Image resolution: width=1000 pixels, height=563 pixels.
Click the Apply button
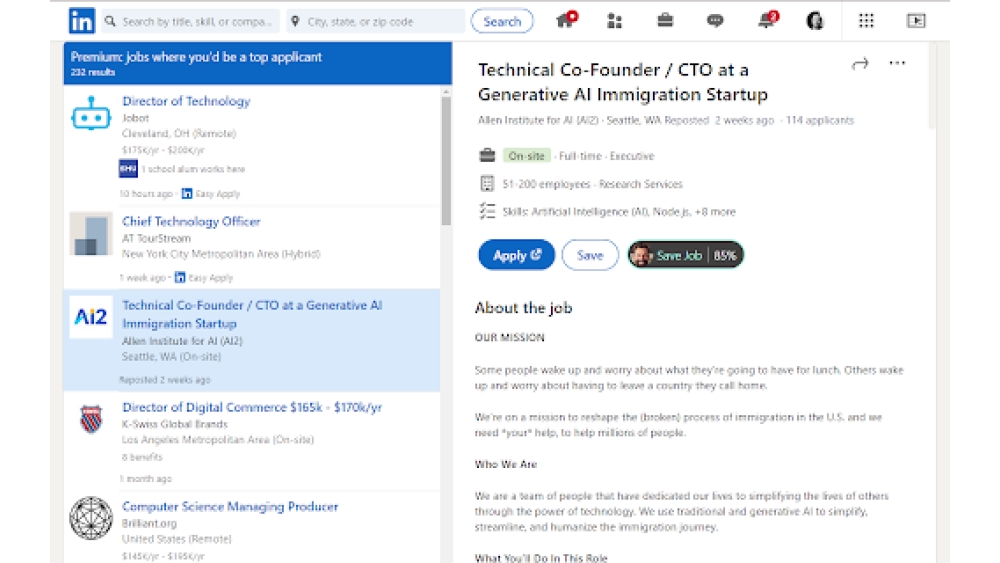click(517, 255)
